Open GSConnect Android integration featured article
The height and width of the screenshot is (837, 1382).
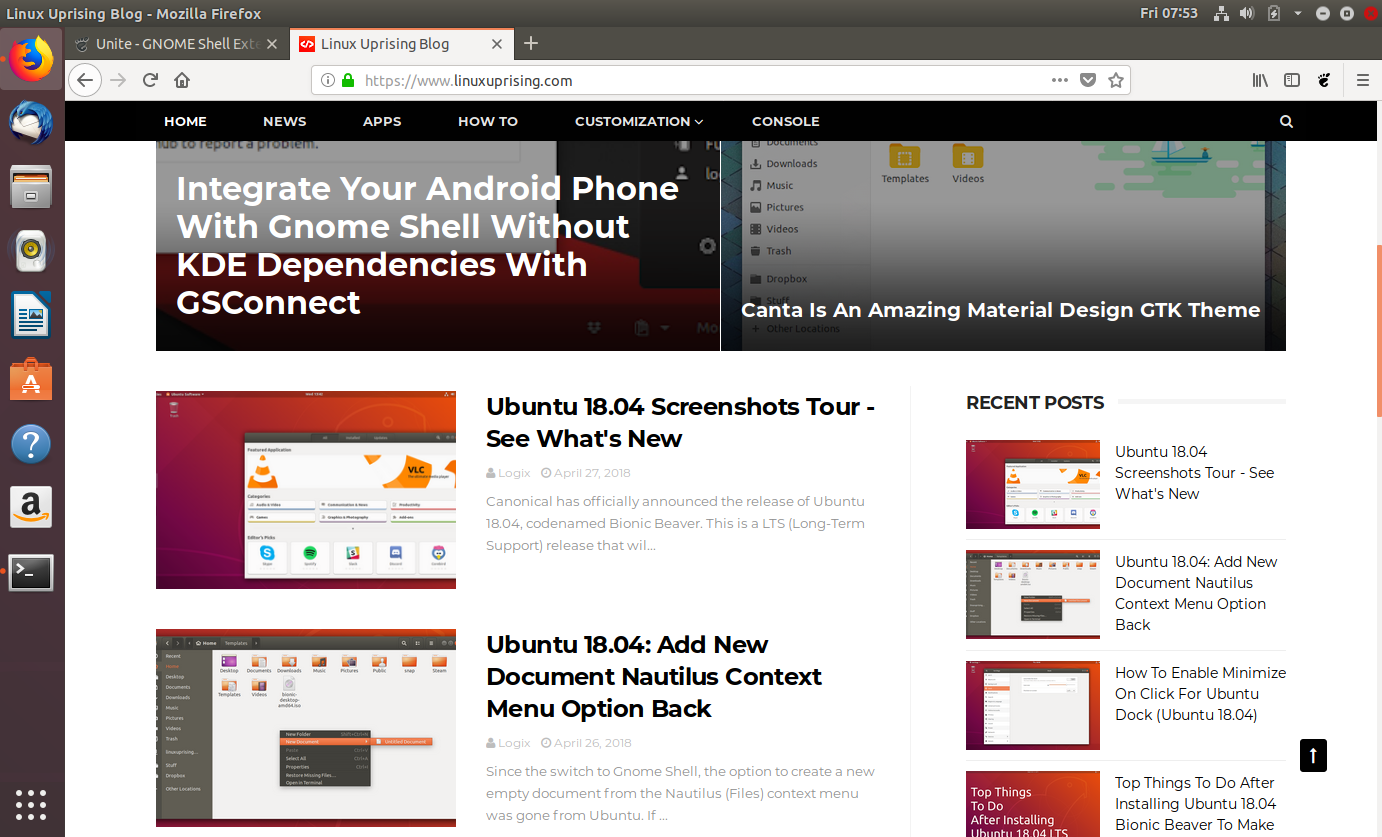click(x=428, y=245)
